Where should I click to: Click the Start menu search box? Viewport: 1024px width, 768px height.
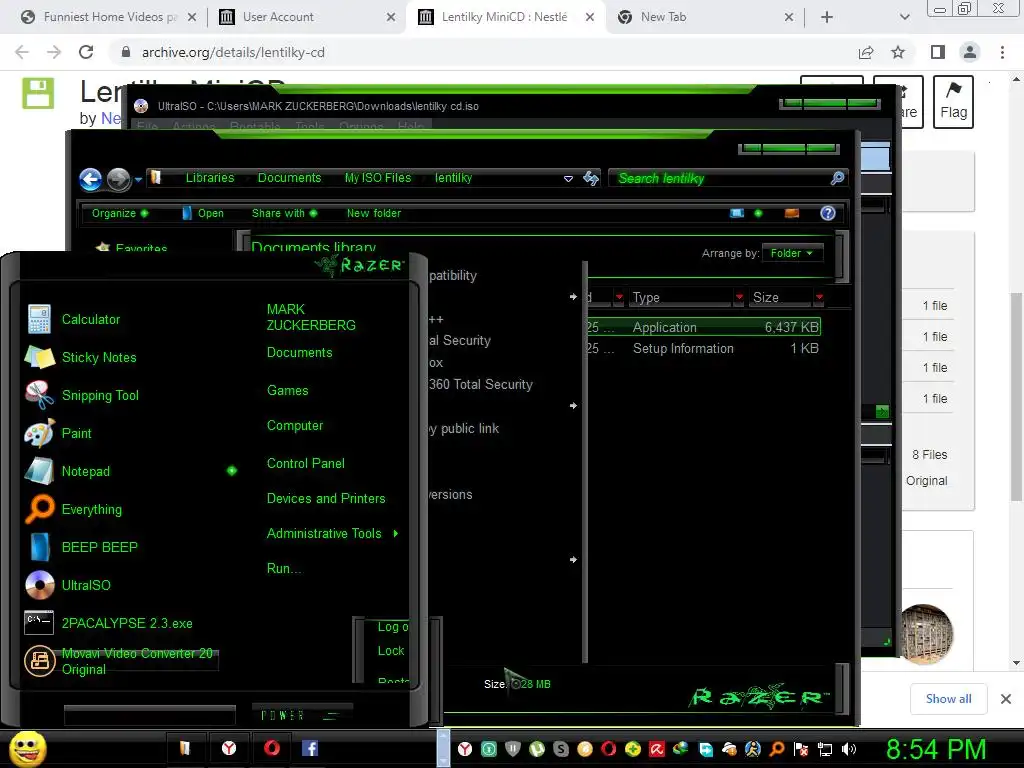tap(150, 715)
